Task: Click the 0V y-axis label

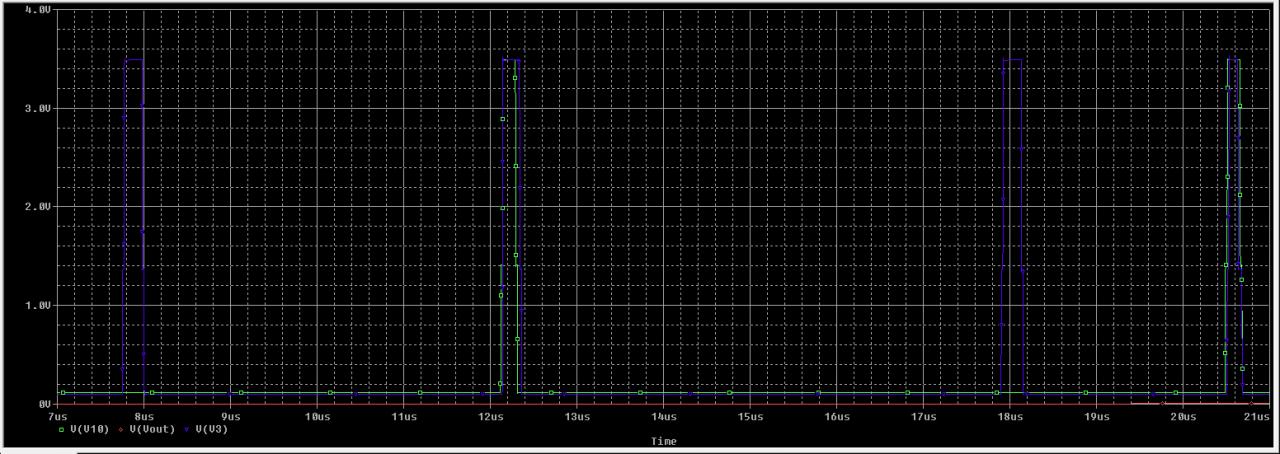Action: click(x=44, y=403)
